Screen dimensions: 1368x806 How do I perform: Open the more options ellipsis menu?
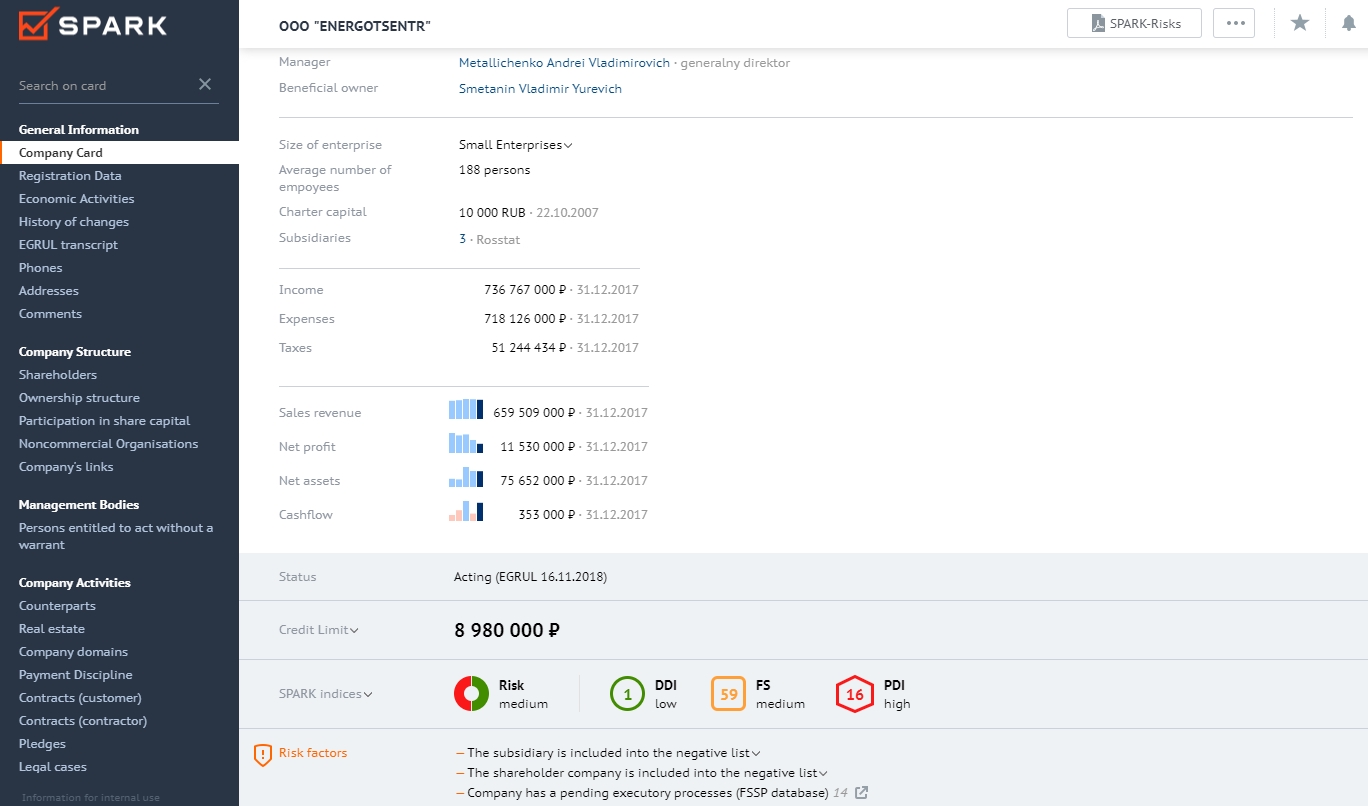(x=1234, y=23)
